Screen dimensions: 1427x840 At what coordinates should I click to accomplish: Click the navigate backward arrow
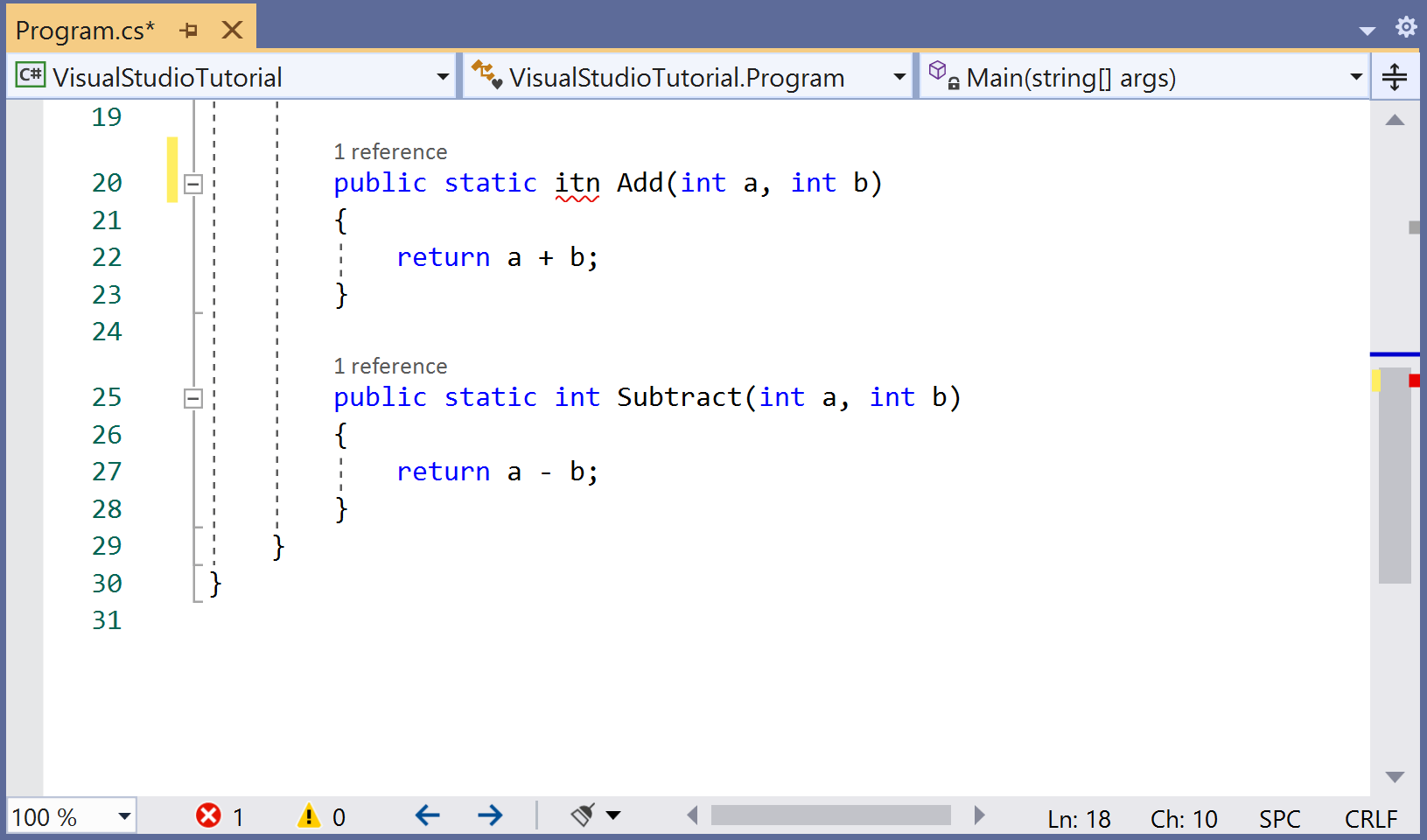coord(427,815)
